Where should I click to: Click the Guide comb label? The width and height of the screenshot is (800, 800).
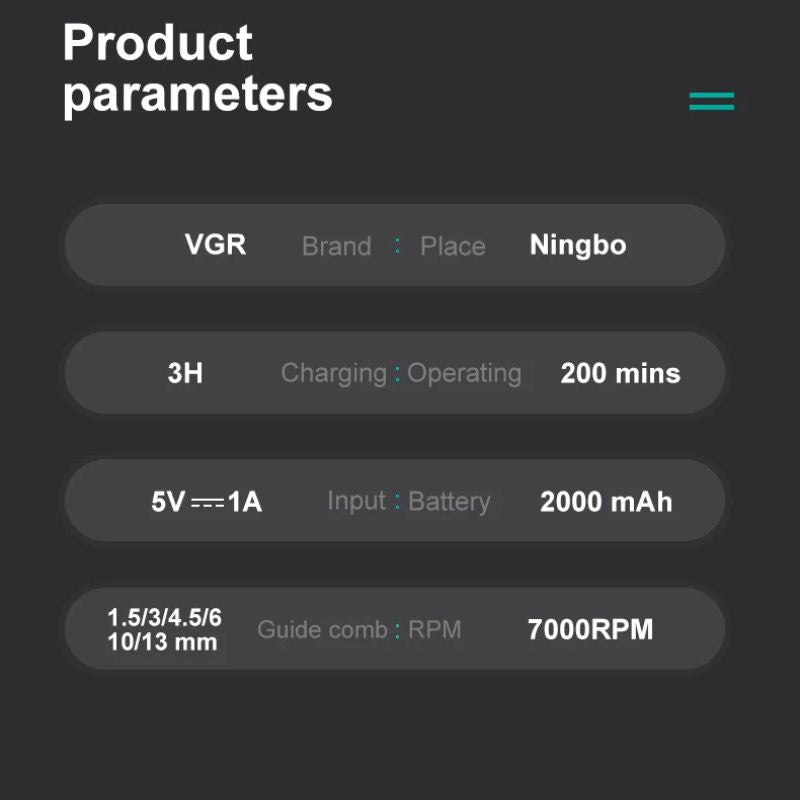pyautogui.click(x=322, y=630)
